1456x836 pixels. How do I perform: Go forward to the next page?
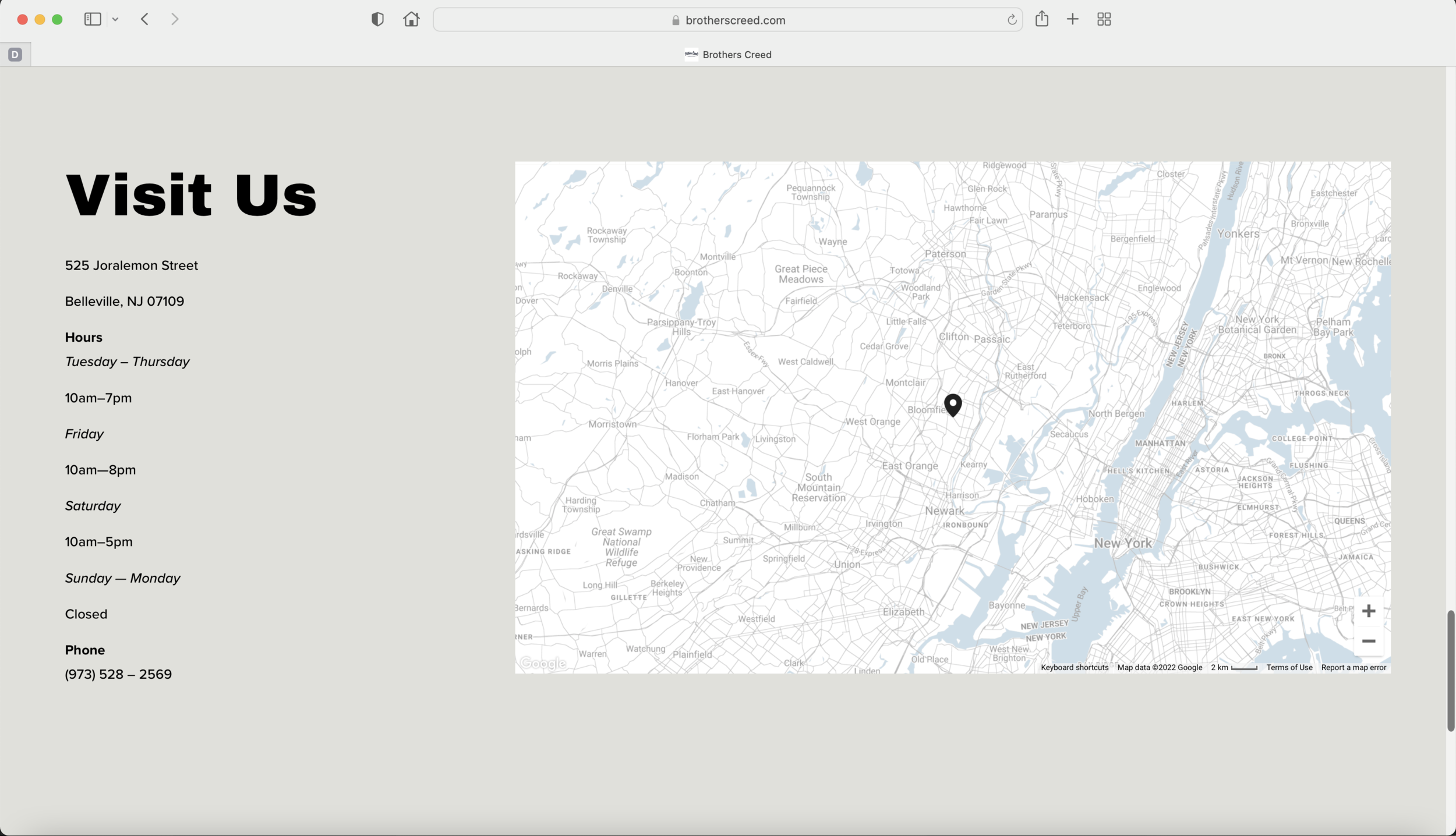click(175, 19)
